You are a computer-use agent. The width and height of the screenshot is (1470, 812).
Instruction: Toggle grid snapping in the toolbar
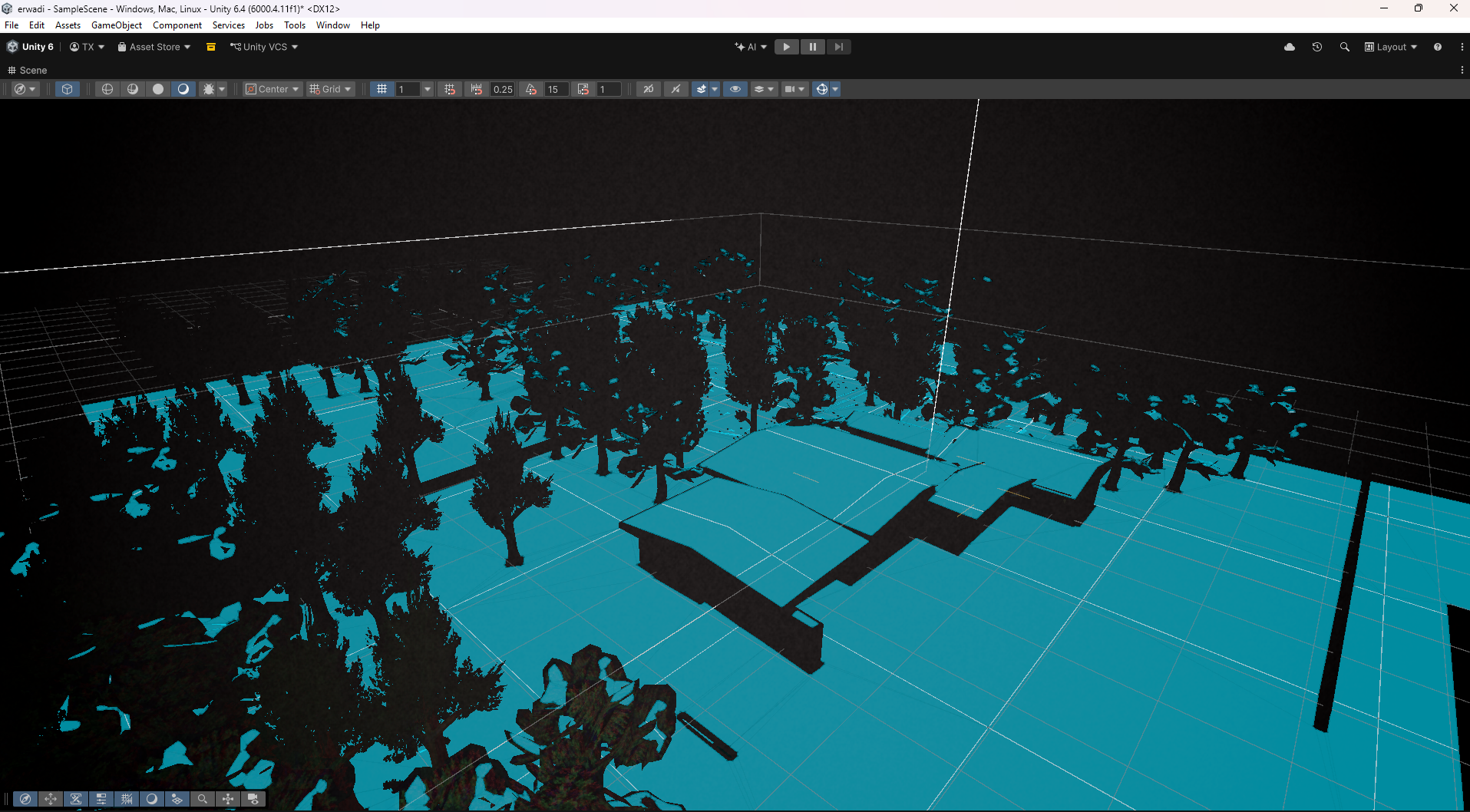tap(450, 89)
